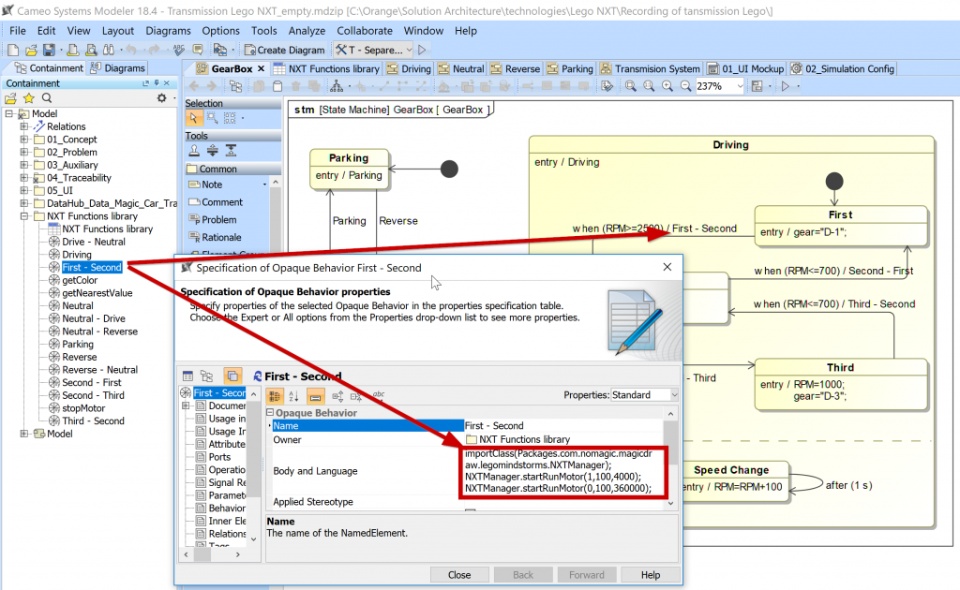This screenshot has width=960, height=590.
Task: Open the File menu
Action: [17, 31]
